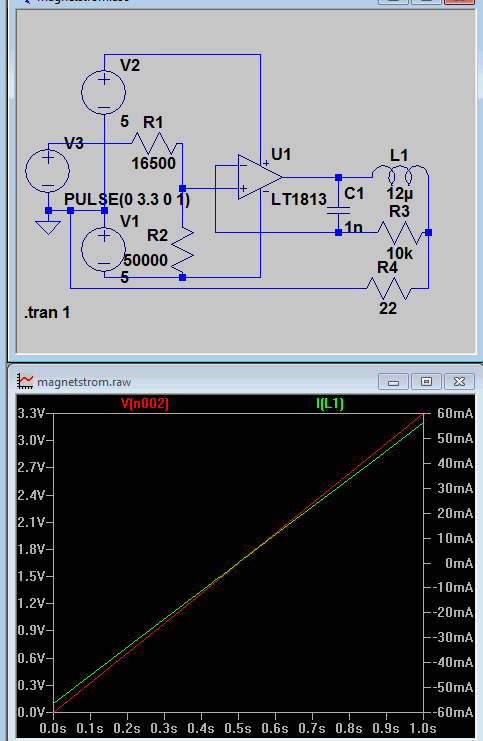Select the V1 voltage source symbol
The width and height of the screenshot is (483, 741).
(104, 250)
